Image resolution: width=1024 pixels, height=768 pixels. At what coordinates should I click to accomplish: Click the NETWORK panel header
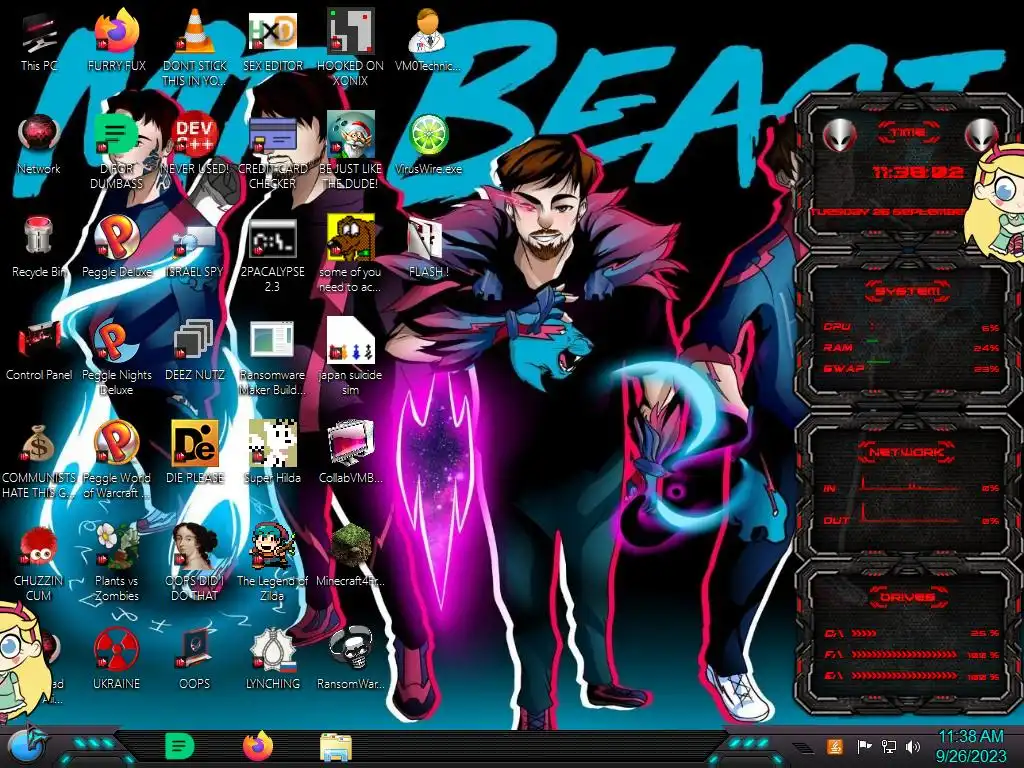908,452
